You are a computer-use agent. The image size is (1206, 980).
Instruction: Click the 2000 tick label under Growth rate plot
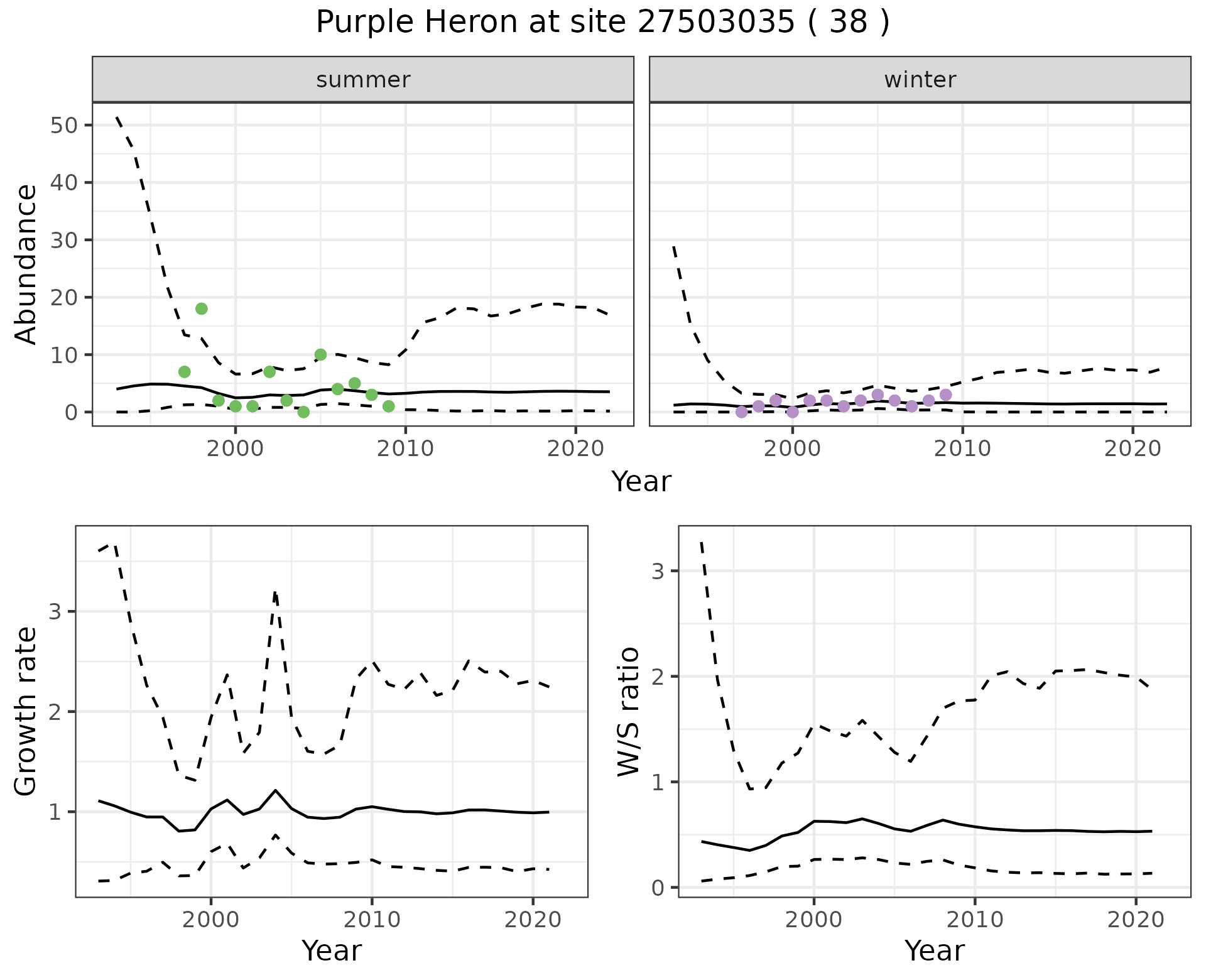[x=211, y=920]
